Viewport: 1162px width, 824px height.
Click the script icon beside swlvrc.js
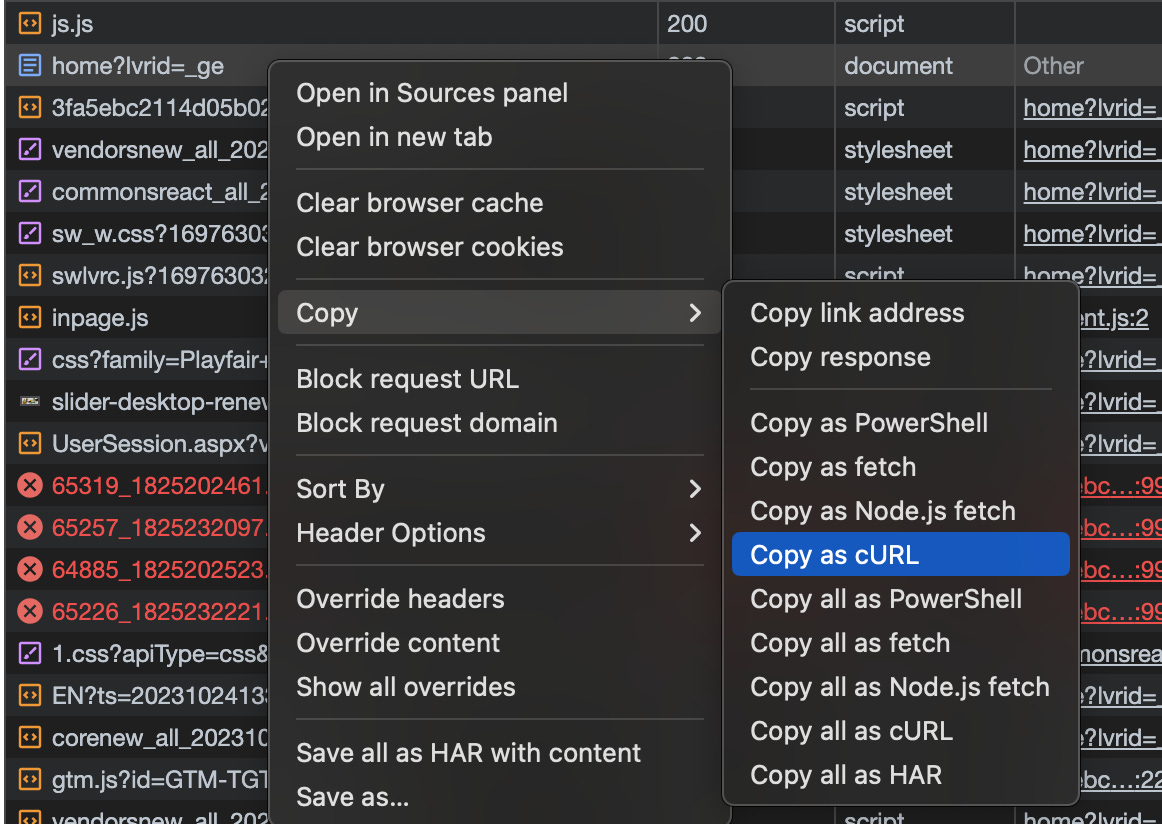coord(28,275)
